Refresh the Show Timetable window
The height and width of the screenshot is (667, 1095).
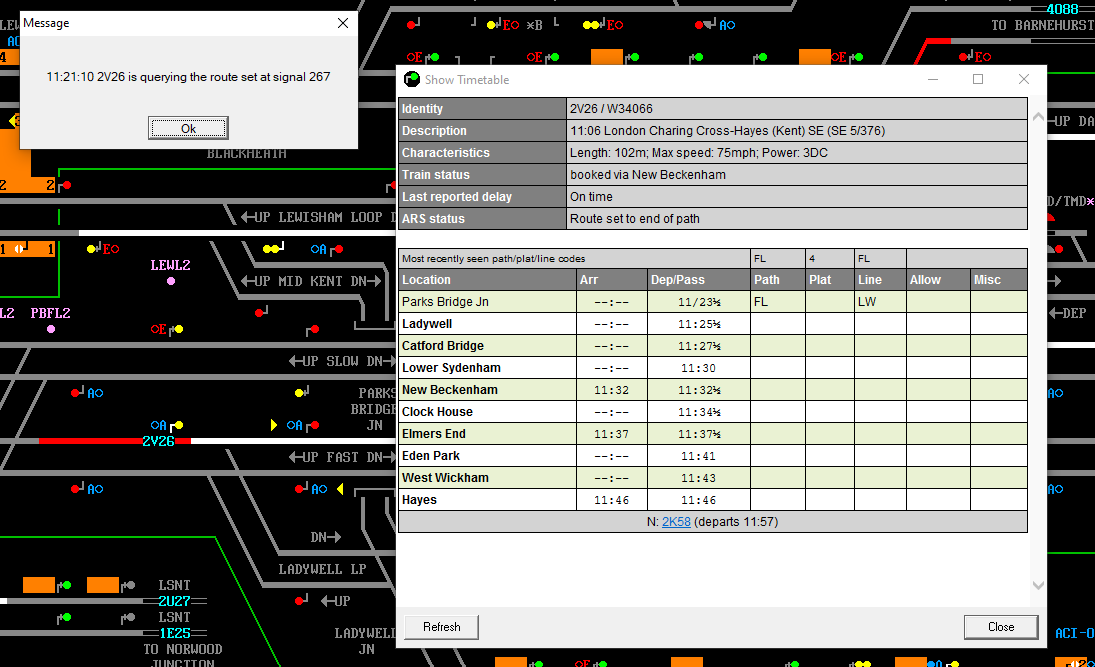pos(441,626)
